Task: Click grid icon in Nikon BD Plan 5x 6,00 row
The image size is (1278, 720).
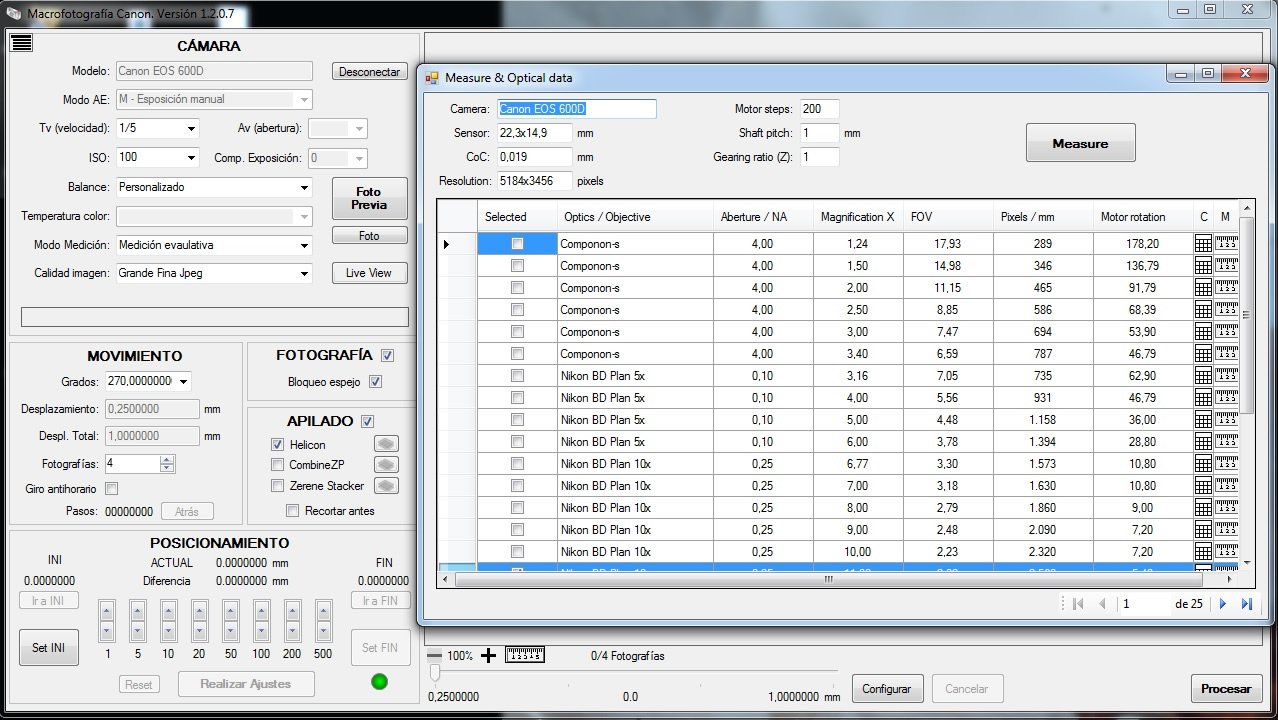Action: click(1203, 441)
